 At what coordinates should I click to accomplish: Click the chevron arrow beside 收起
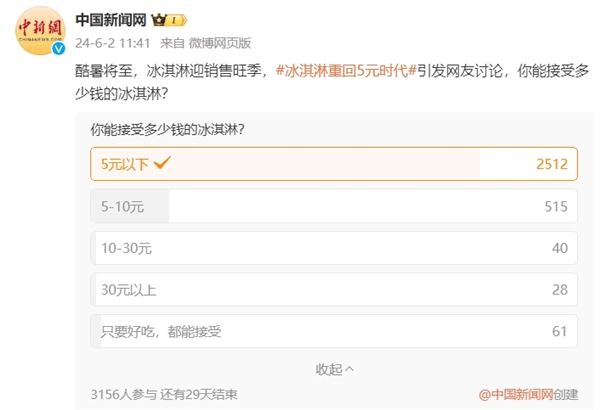click(x=349, y=369)
